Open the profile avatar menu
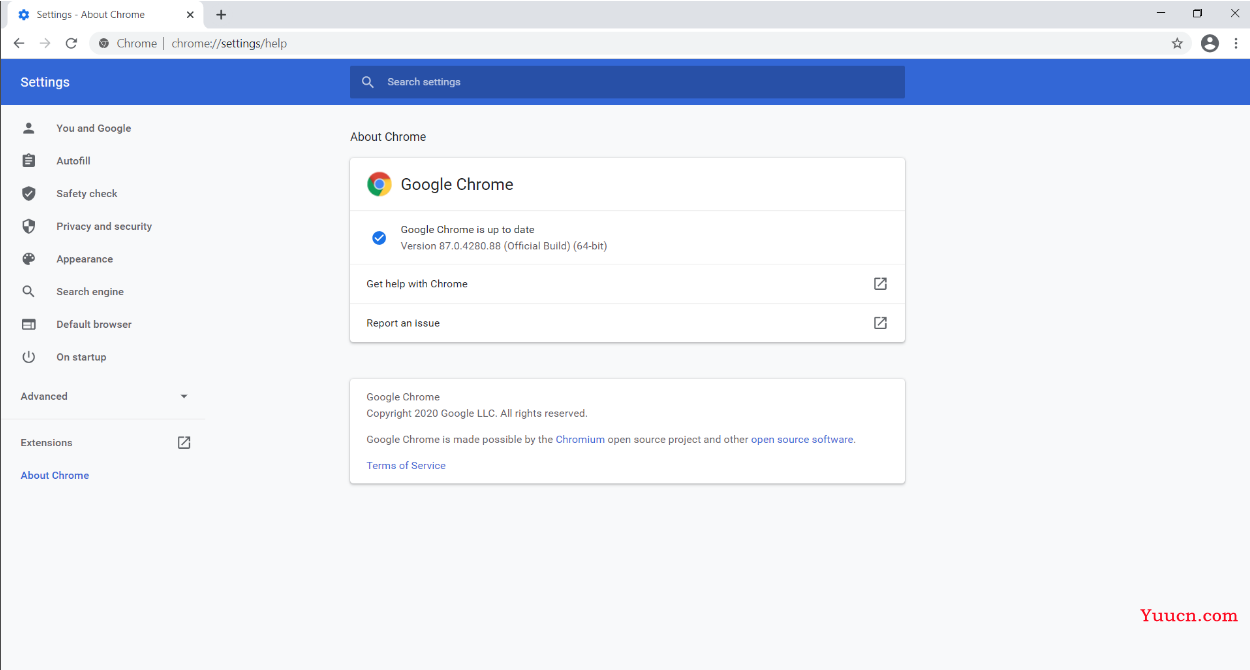The width and height of the screenshot is (1250, 670). (x=1210, y=43)
